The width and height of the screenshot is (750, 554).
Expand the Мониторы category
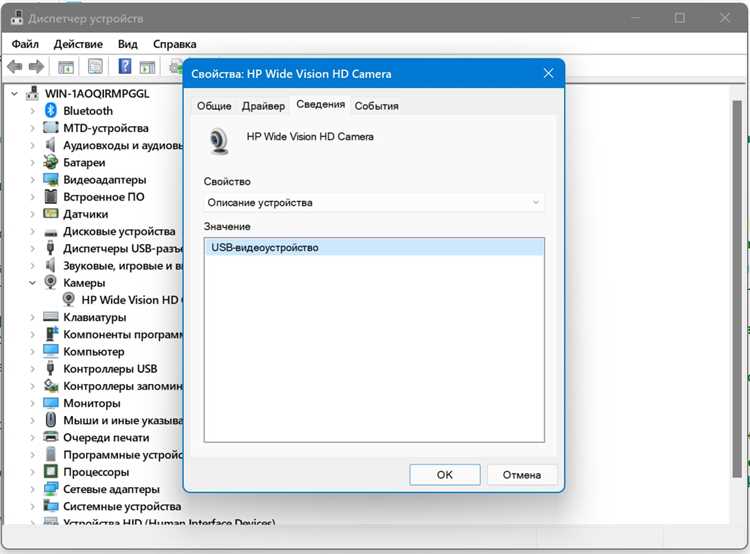point(32,403)
